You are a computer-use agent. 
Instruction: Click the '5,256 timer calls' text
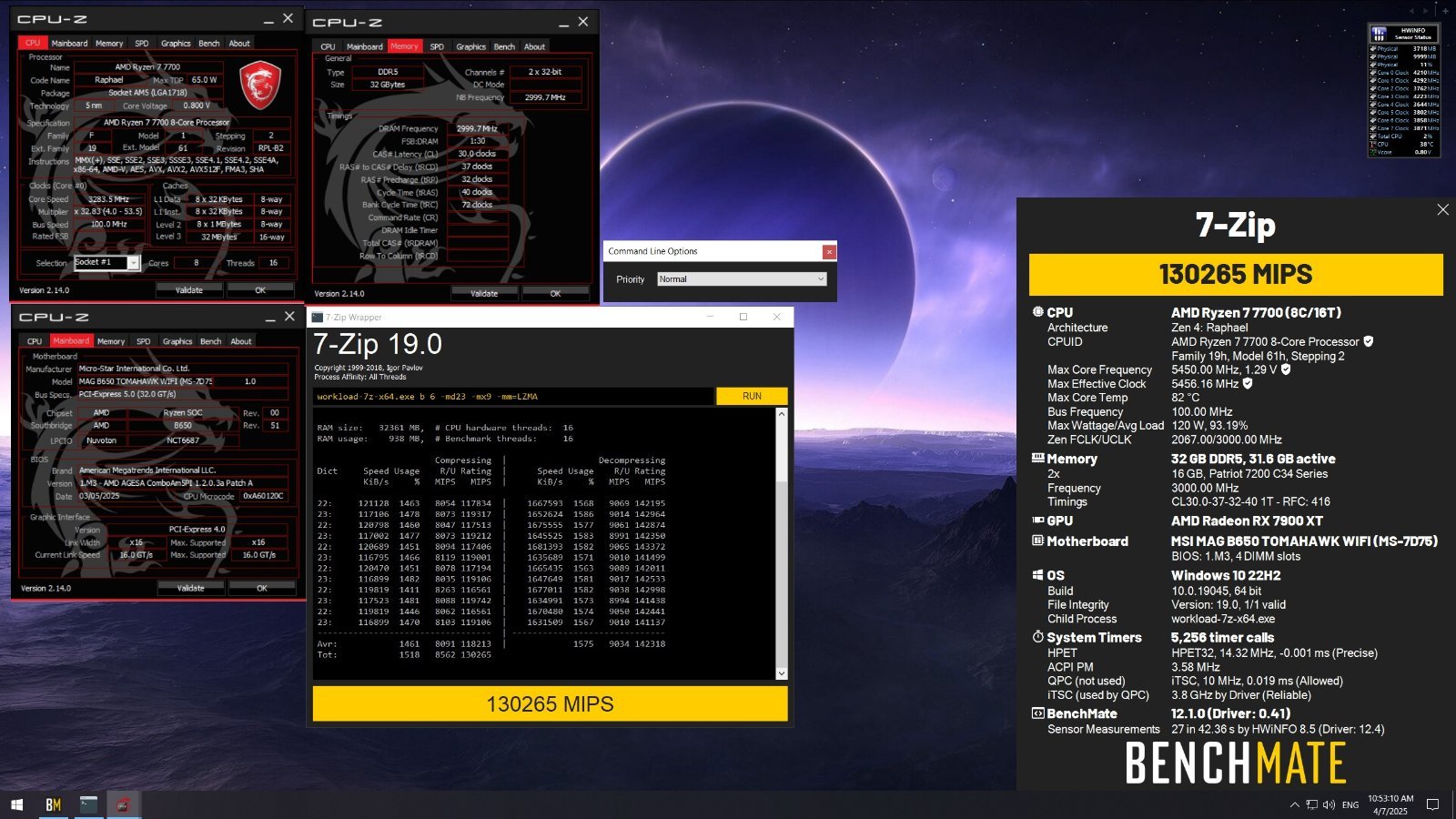(1222, 637)
